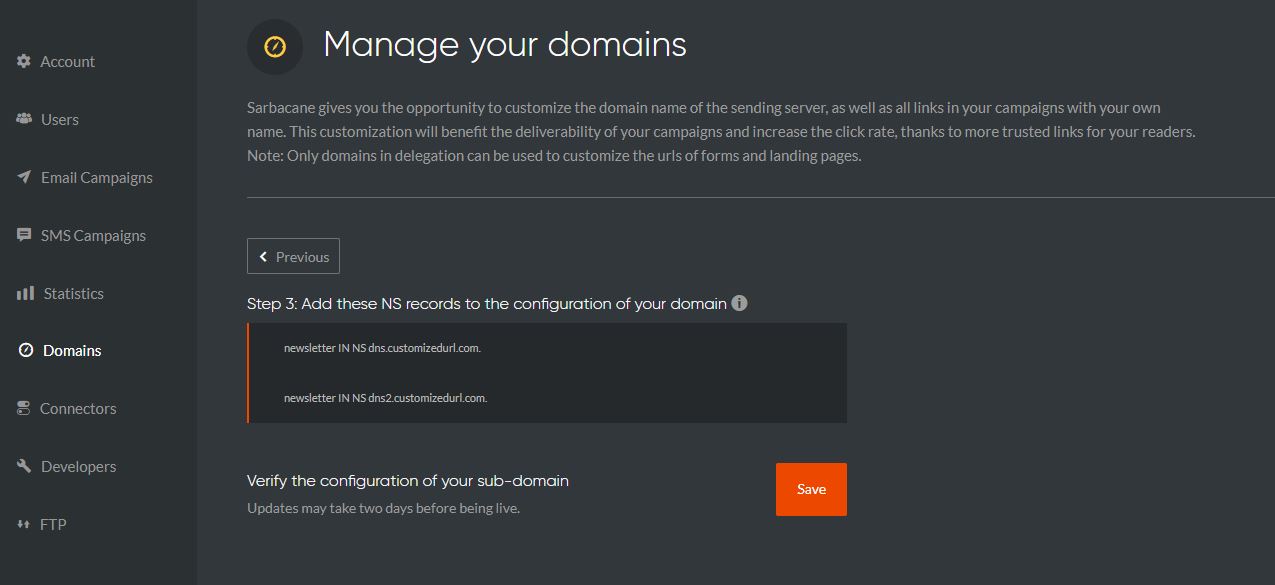This screenshot has width=1275, height=585.
Task: Click the Previous button's left chevron
Action: (264, 257)
